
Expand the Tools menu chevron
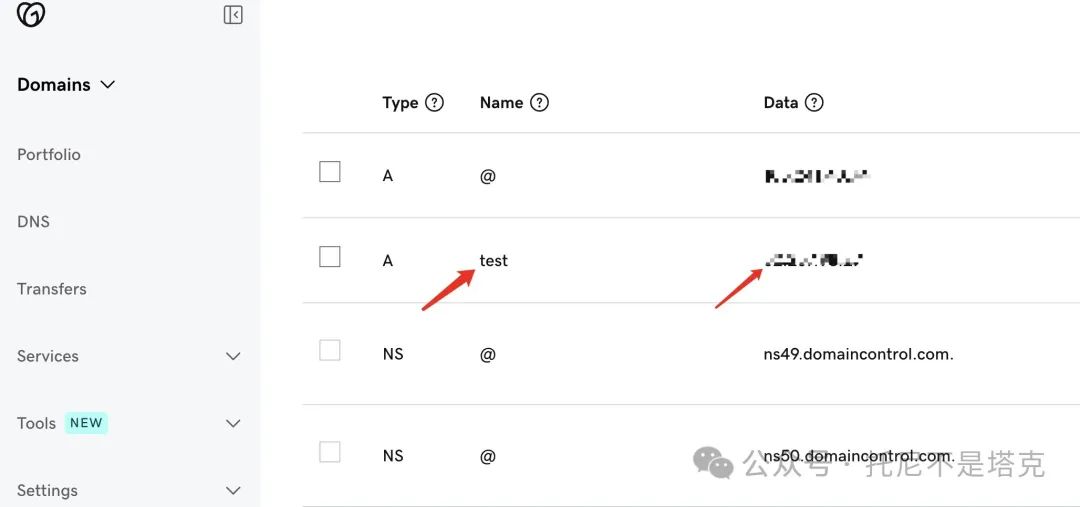(233, 423)
